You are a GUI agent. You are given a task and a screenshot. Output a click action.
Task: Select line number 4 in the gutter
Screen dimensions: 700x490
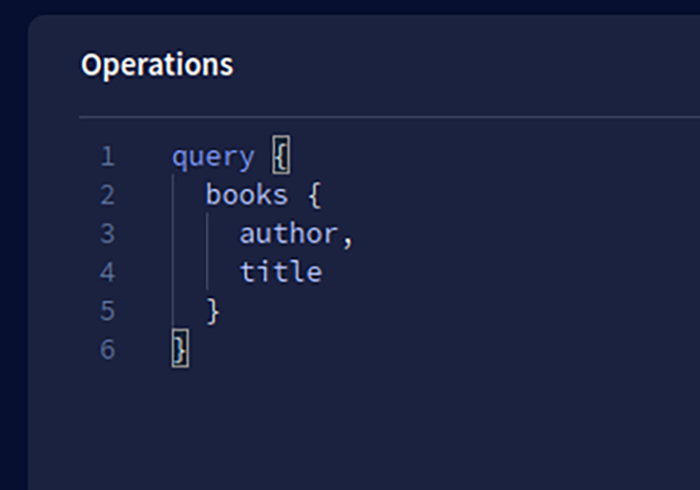108,272
